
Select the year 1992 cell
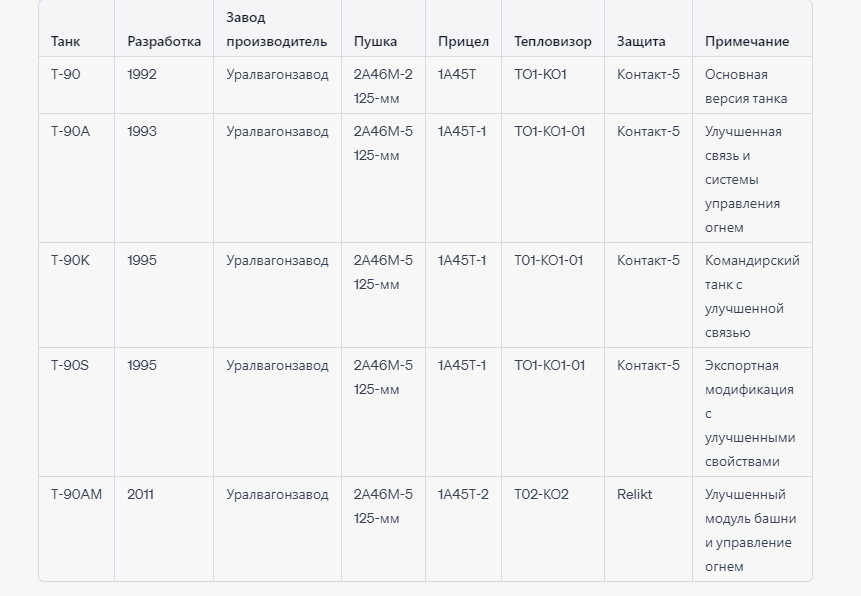(x=142, y=74)
